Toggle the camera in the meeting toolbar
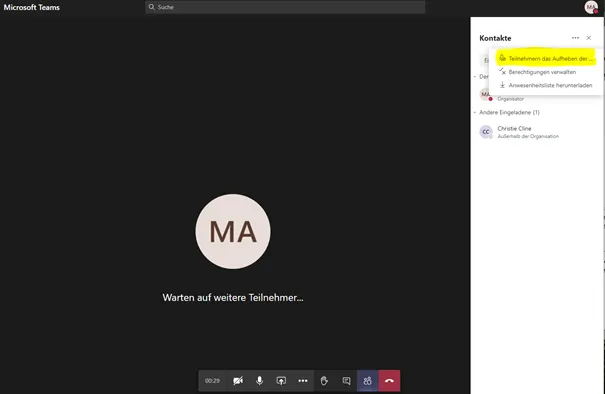Viewport: 605px width, 394px height. pyautogui.click(x=238, y=381)
